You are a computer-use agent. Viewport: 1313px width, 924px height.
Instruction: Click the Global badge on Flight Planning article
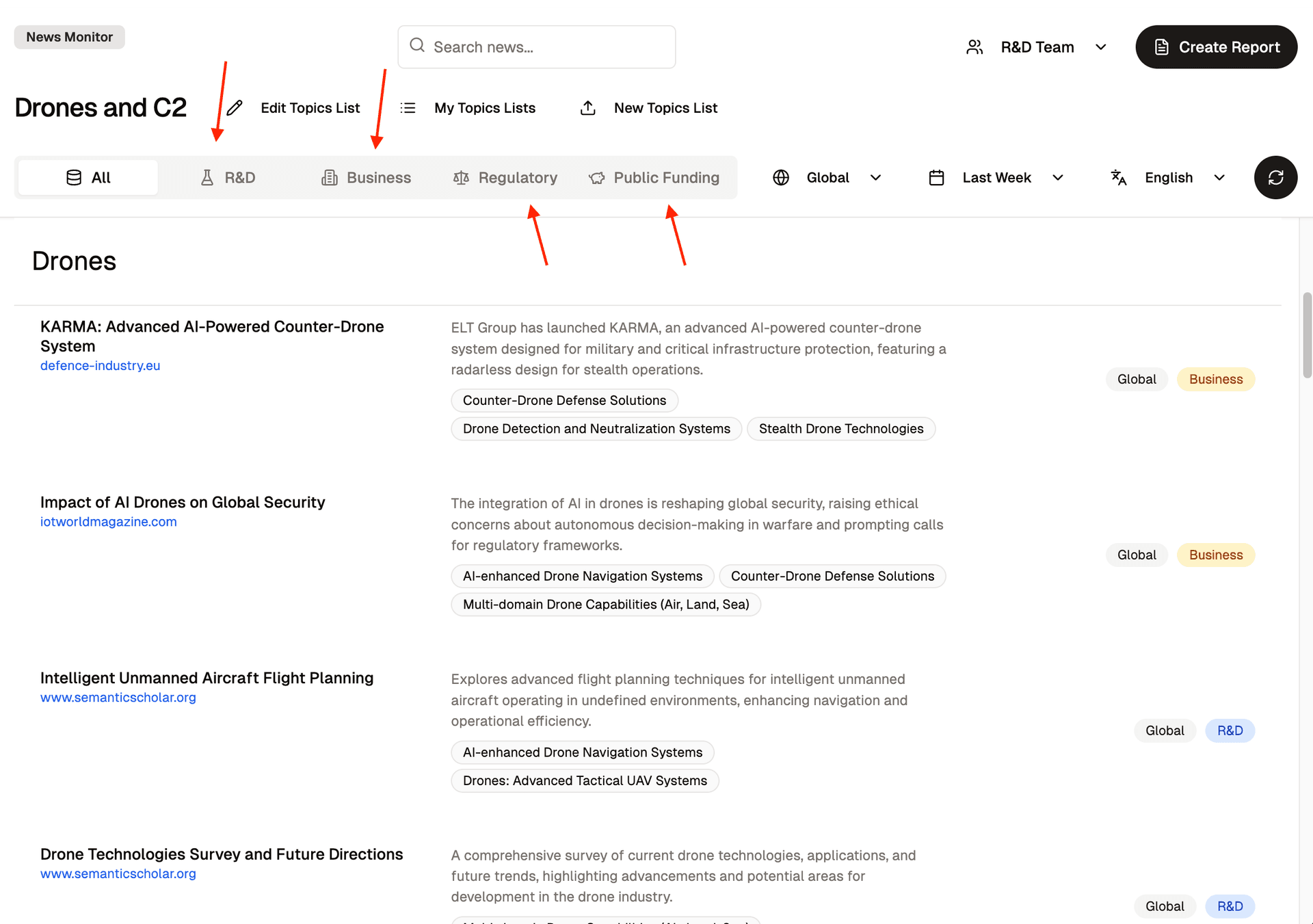click(1165, 731)
